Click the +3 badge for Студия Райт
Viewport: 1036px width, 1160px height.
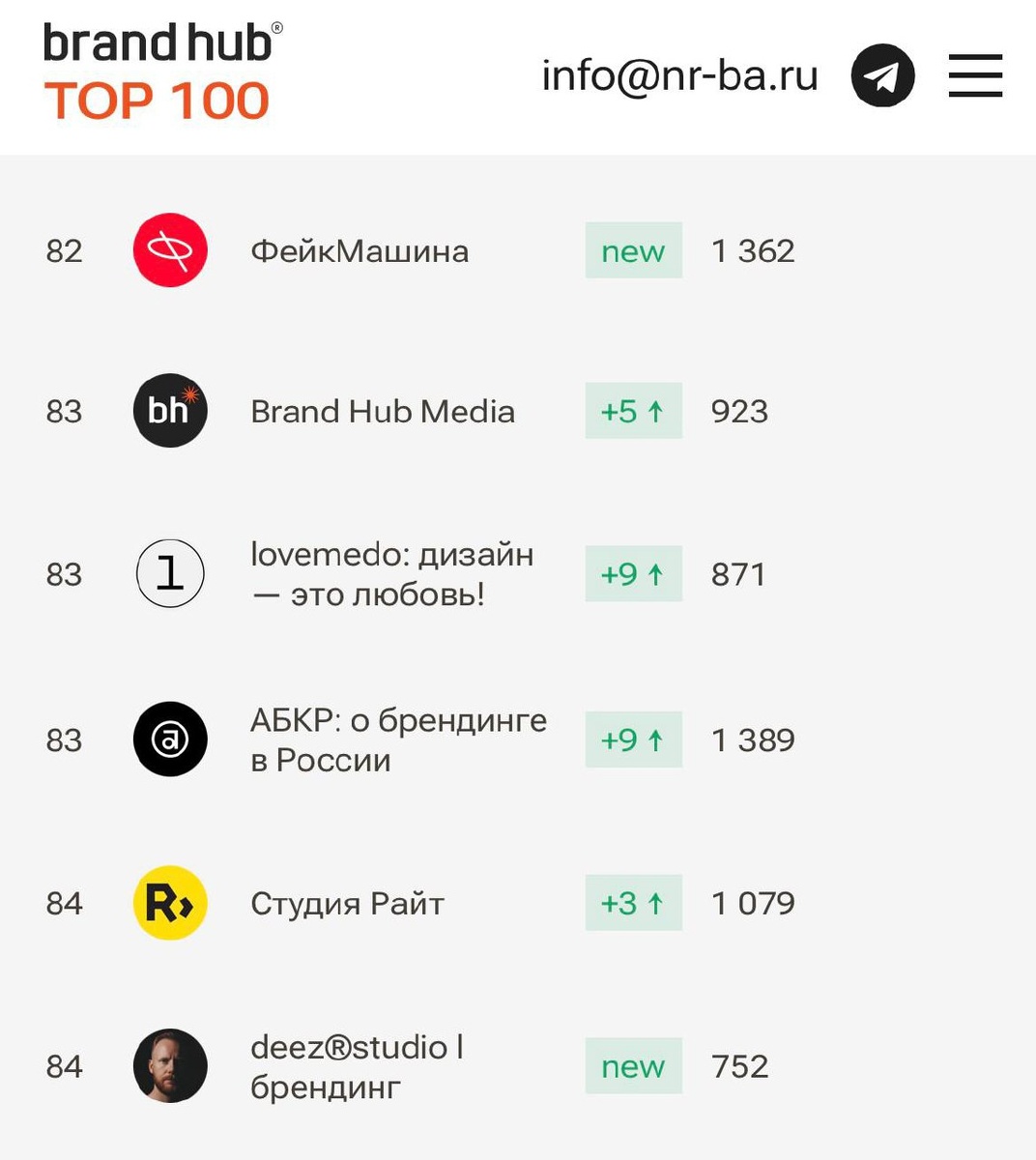[633, 903]
